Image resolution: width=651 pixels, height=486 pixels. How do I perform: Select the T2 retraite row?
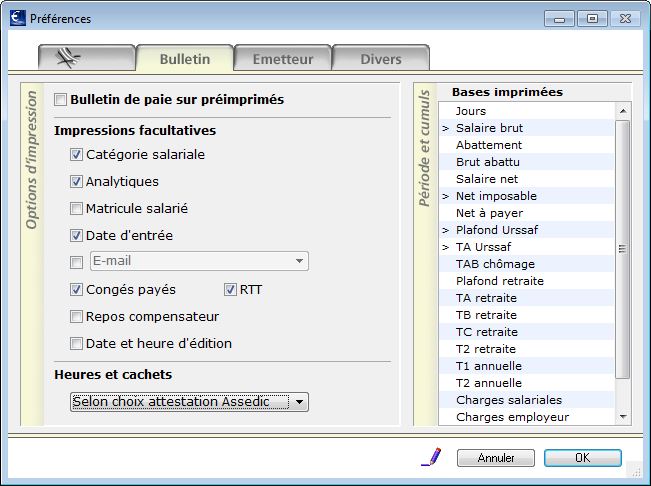coord(526,349)
